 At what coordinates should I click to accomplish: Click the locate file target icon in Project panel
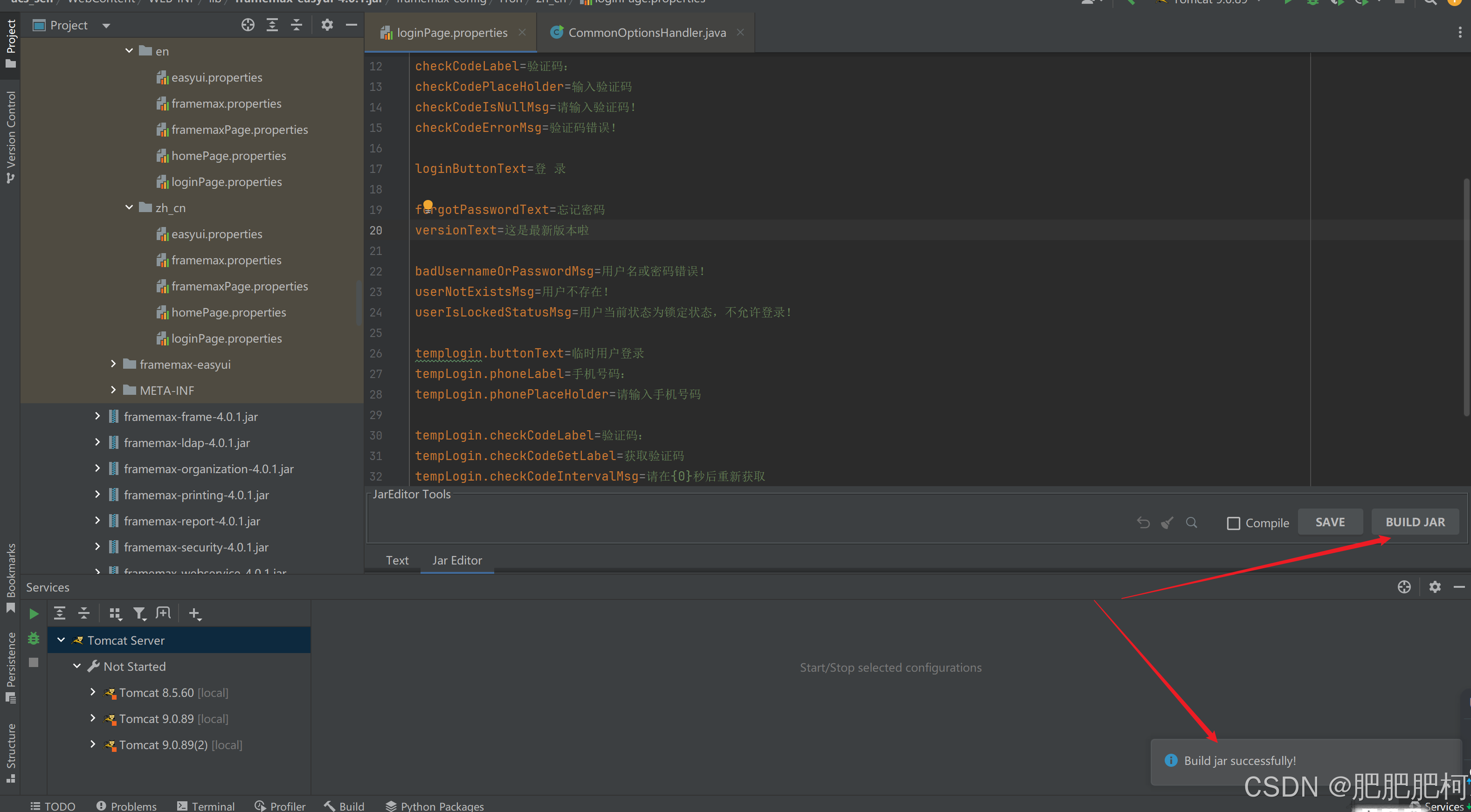[247, 25]
